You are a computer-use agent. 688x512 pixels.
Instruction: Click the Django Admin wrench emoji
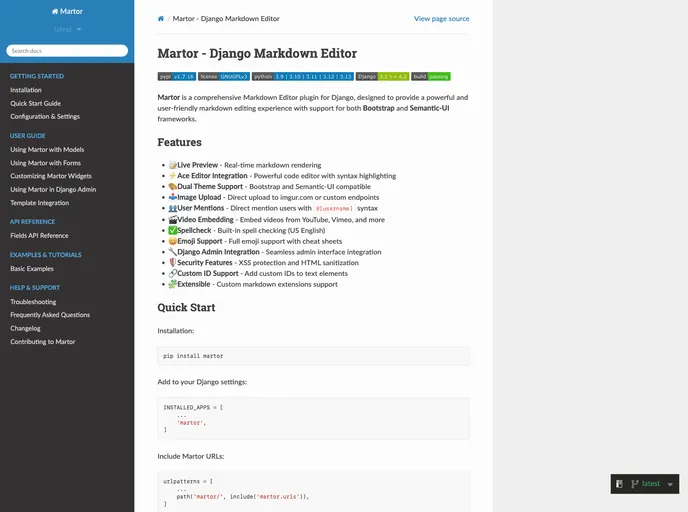(173, 252)
